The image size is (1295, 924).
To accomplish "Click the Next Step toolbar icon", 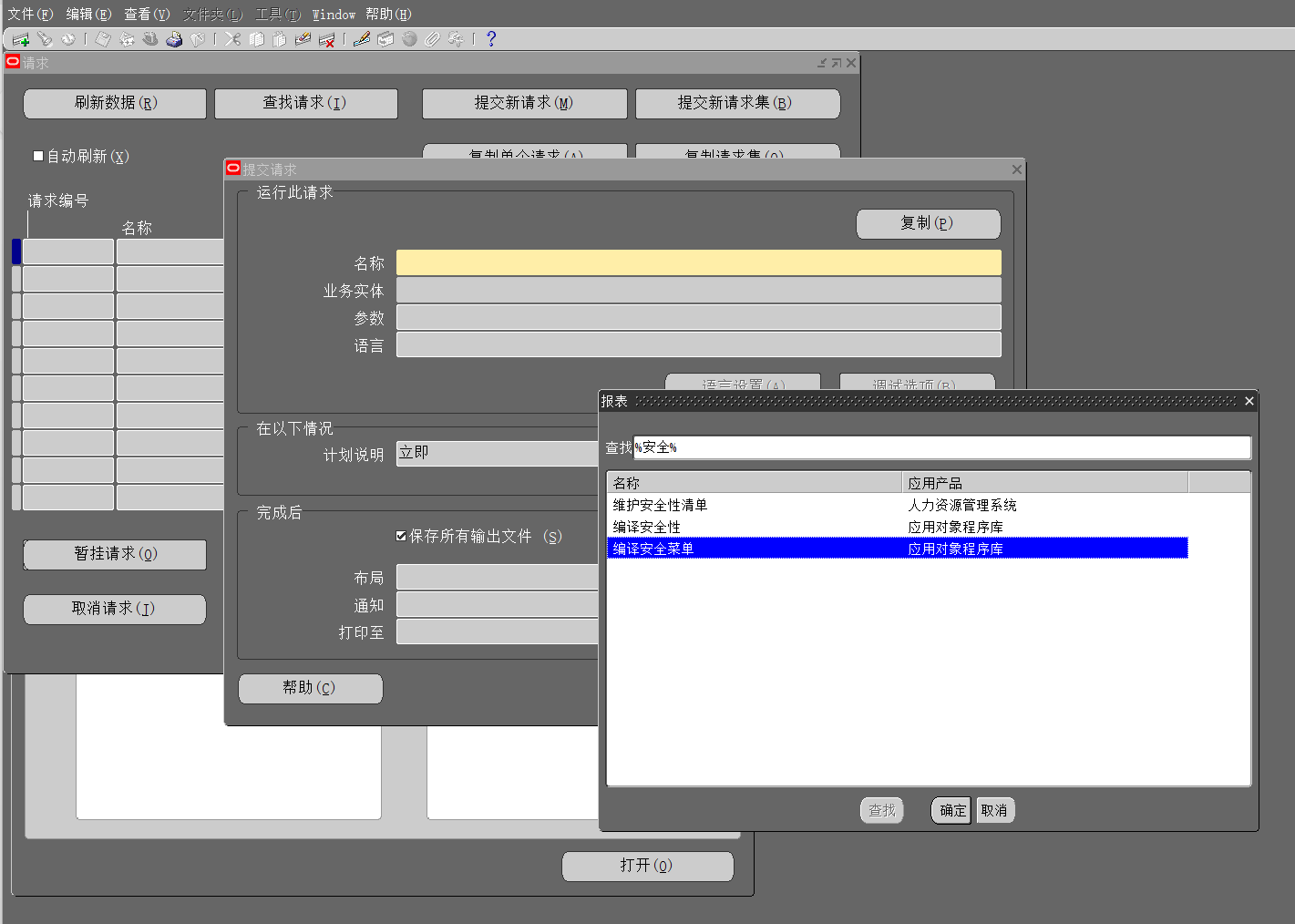I will click(x=127, y=39).
